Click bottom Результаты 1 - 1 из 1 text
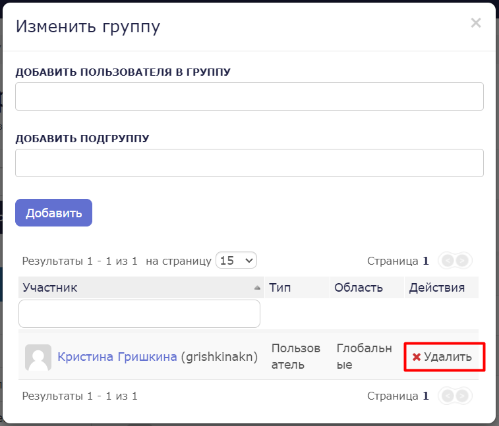Screen dimensions: 499x426 click(x=80, y=396)
